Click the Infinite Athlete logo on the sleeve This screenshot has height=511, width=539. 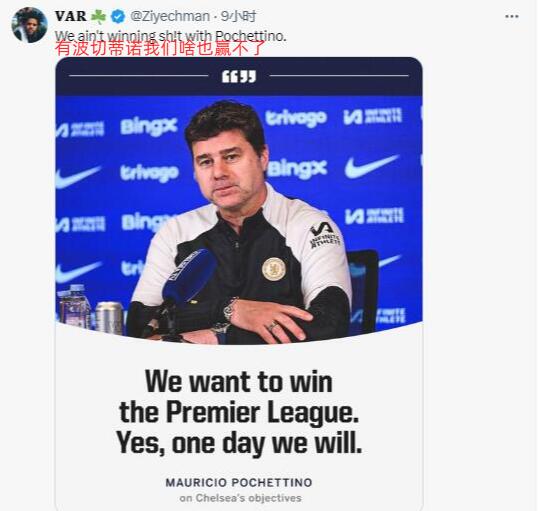(x=324, y=234)
